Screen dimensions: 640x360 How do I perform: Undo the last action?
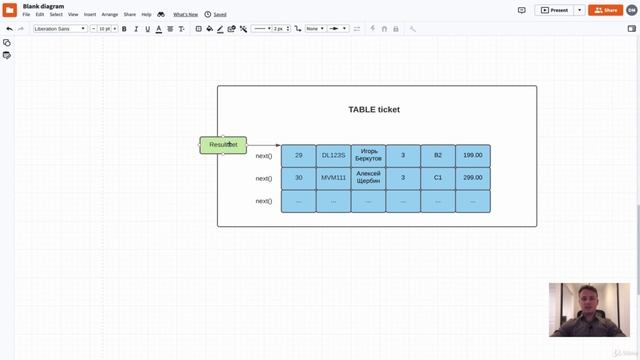[9, 29]
